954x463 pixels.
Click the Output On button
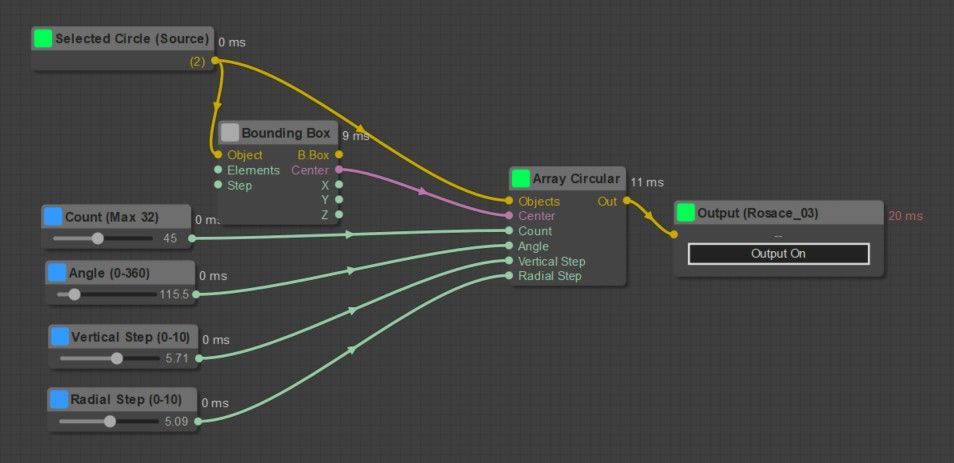(x=778, y=254)
